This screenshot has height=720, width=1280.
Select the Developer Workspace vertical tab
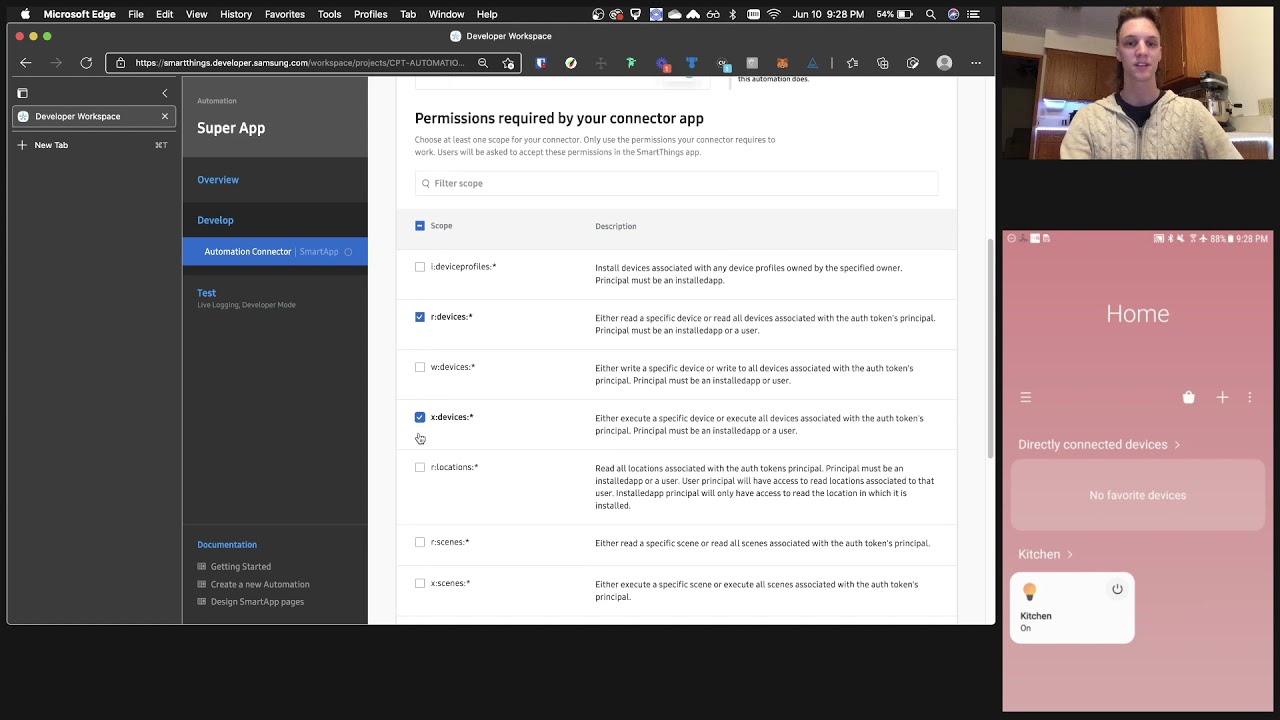point(78,116)
